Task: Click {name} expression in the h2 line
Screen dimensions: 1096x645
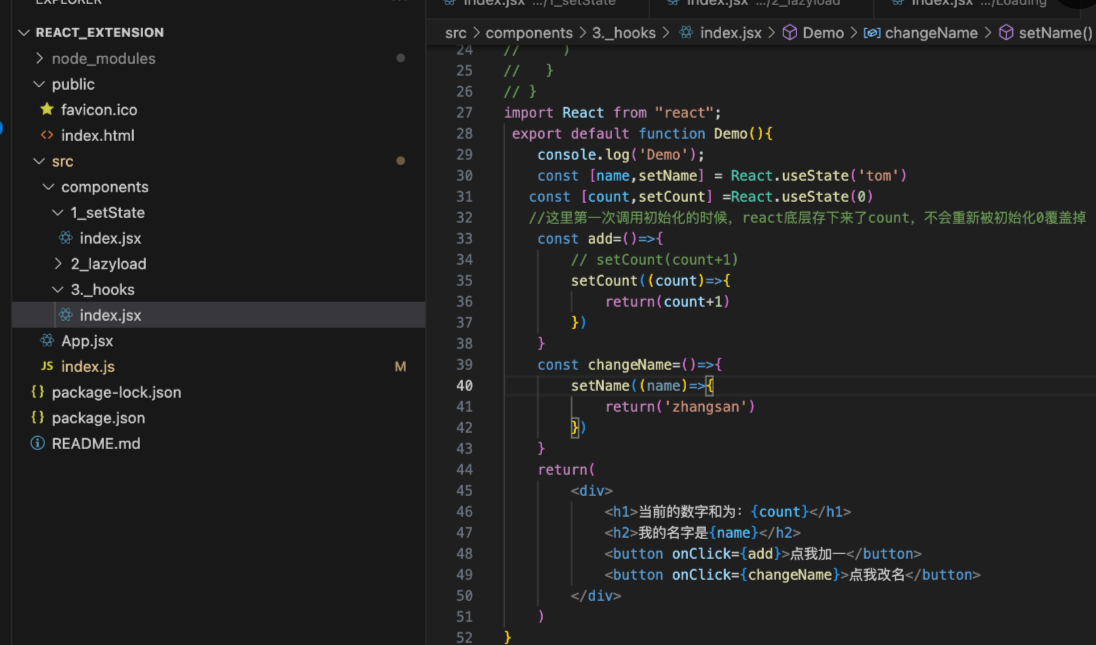Action: 733,532
